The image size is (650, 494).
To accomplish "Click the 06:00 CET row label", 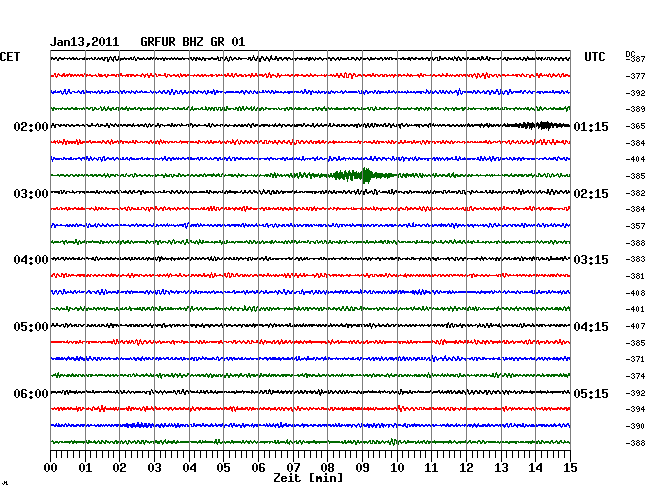I will point(31,393).
